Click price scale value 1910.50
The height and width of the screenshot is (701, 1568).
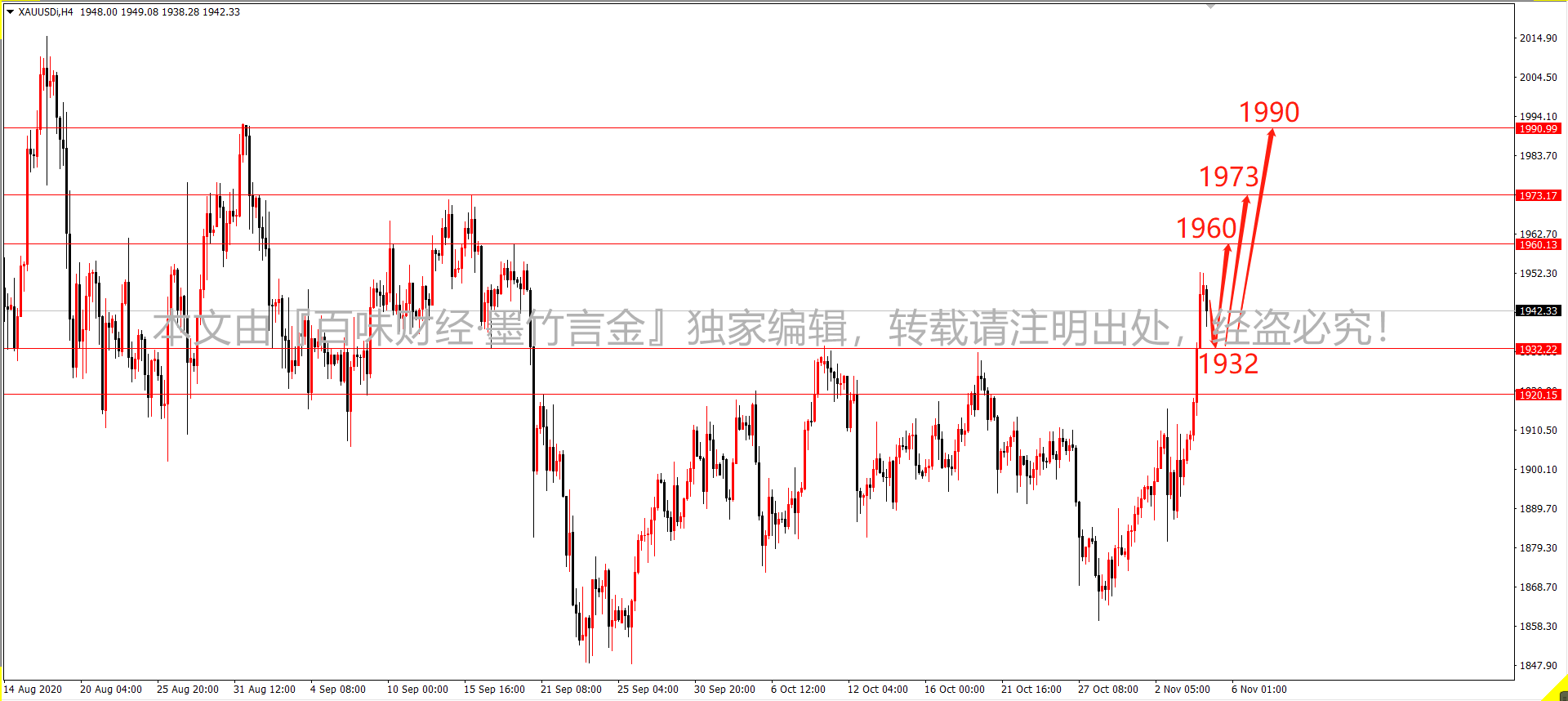click(x=1538, y=430)
